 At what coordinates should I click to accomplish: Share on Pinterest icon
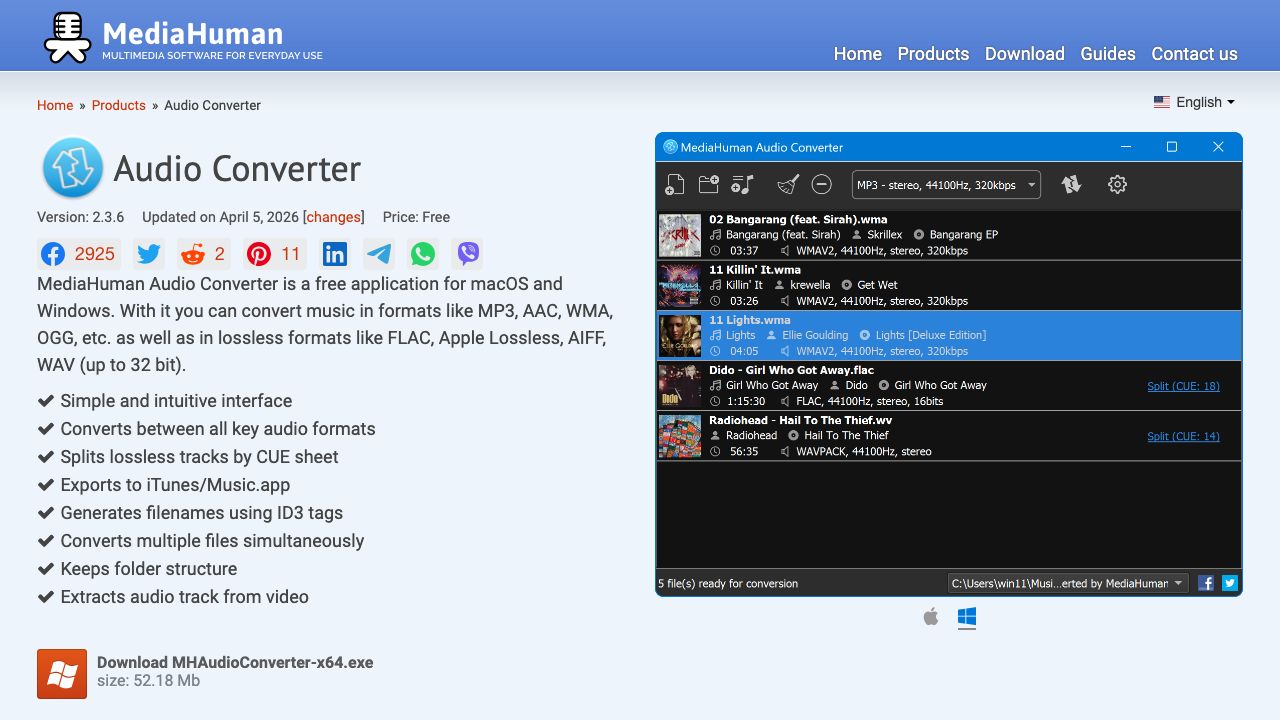coord(275,254)
